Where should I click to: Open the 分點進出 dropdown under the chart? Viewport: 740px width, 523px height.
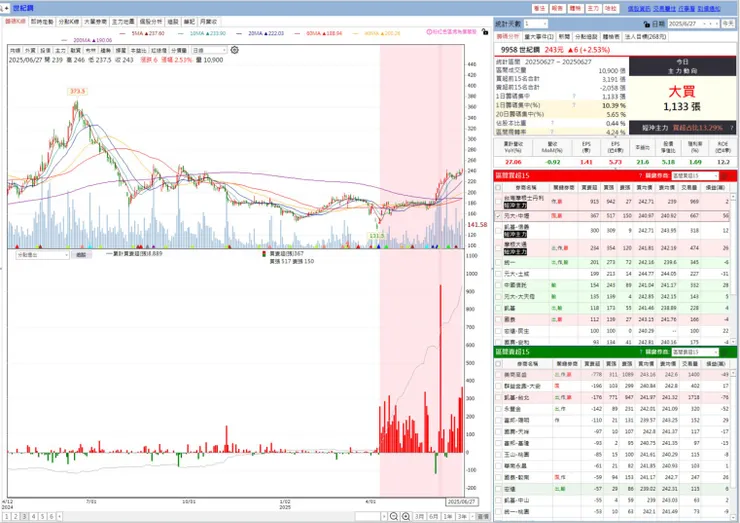pyautogui.click(x=42, y=255)
